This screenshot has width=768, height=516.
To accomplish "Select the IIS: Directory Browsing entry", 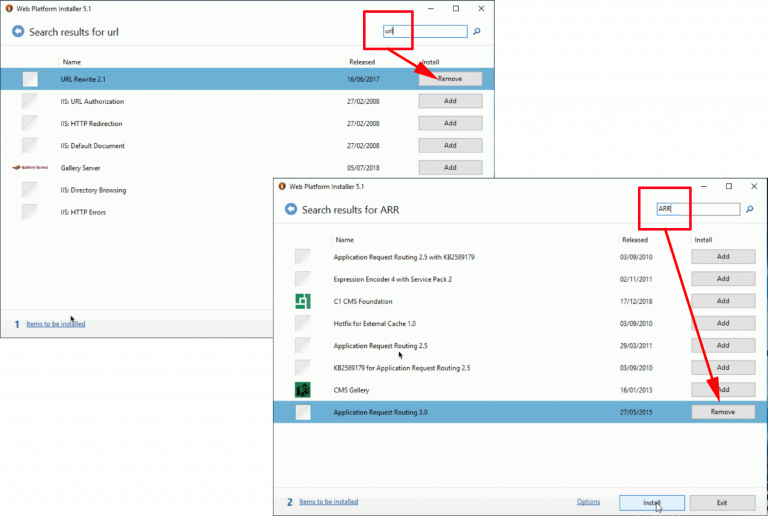I will [x=93, y=190].
